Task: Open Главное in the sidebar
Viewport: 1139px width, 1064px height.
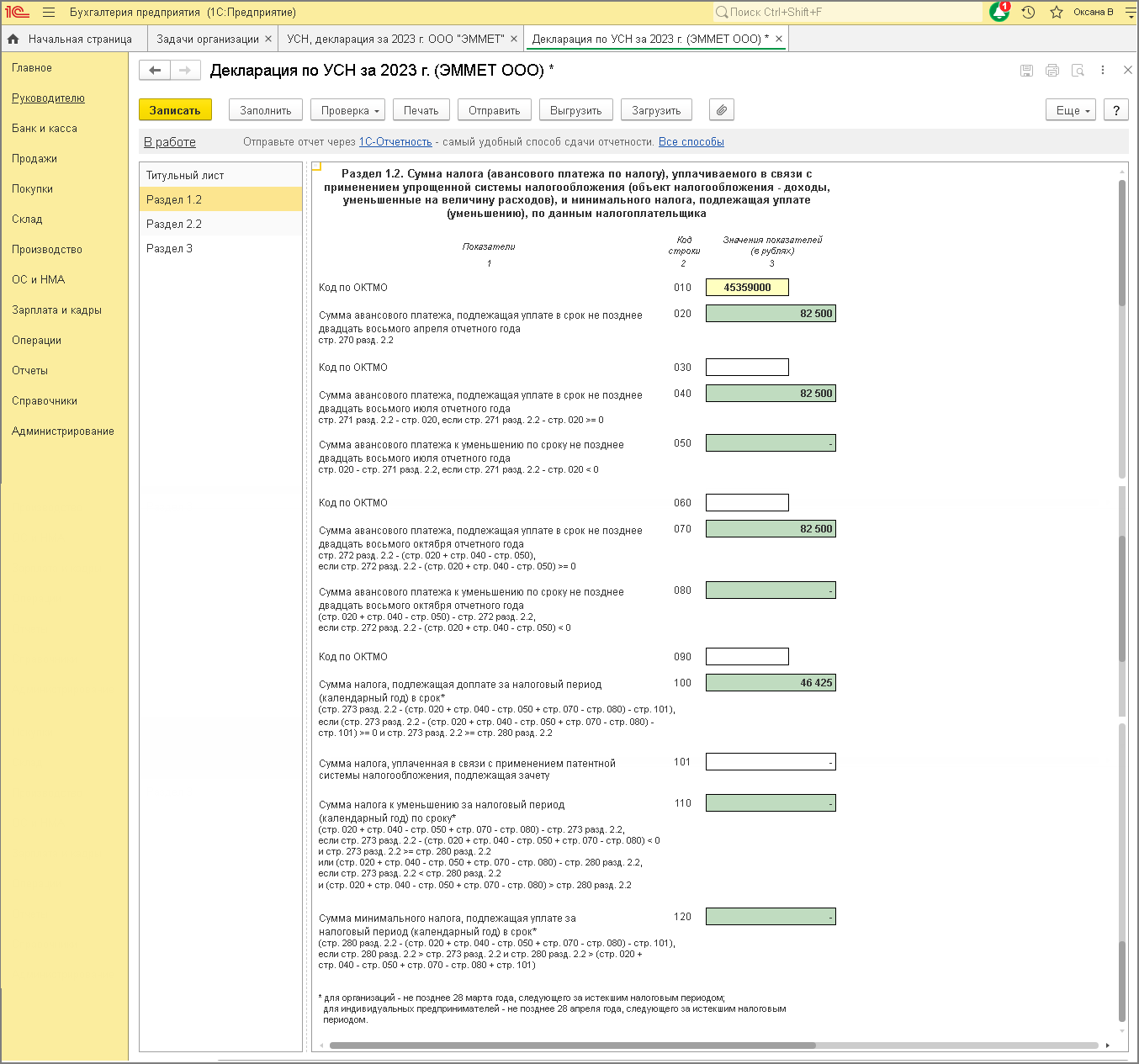Action: pos(32,68)
